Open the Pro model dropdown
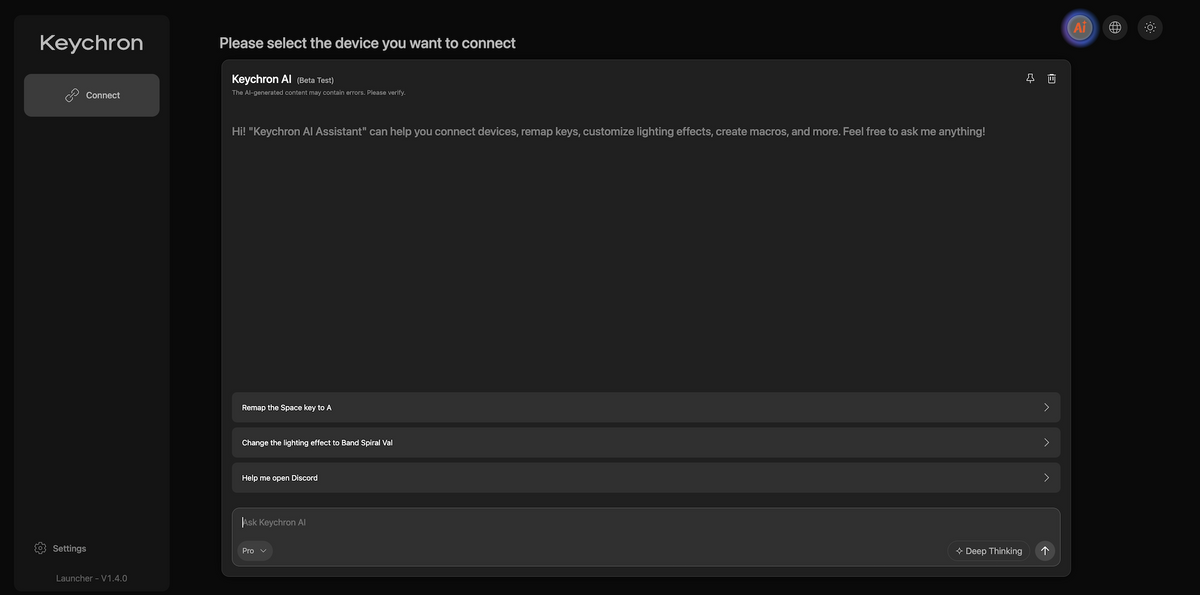Viewport: 1200px width, 595px height. coord(255,551)
